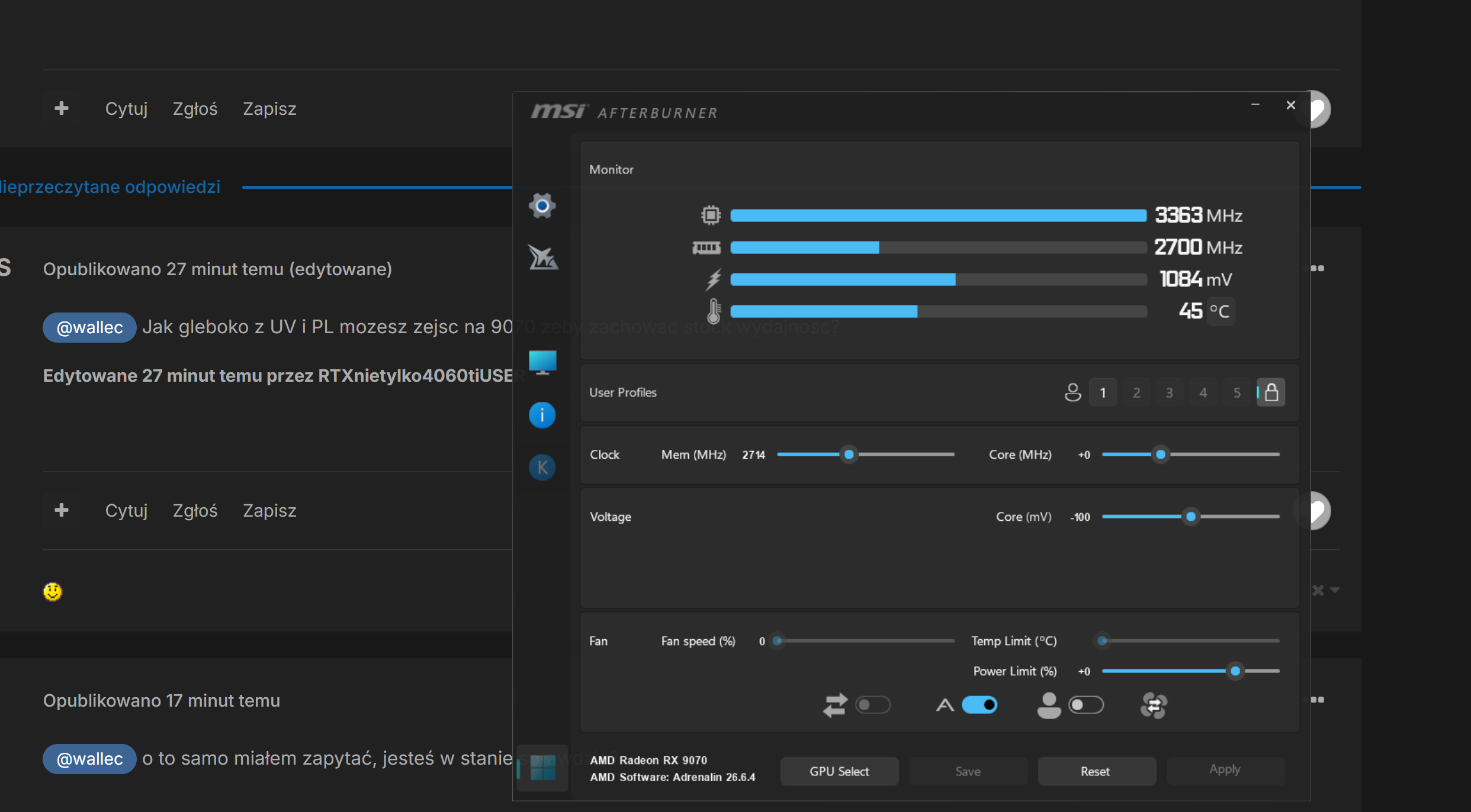The height and width of the screenshot is (812, 1471).
Task: Click Cytuj above the unread replies divider
Action: point(126,109)
